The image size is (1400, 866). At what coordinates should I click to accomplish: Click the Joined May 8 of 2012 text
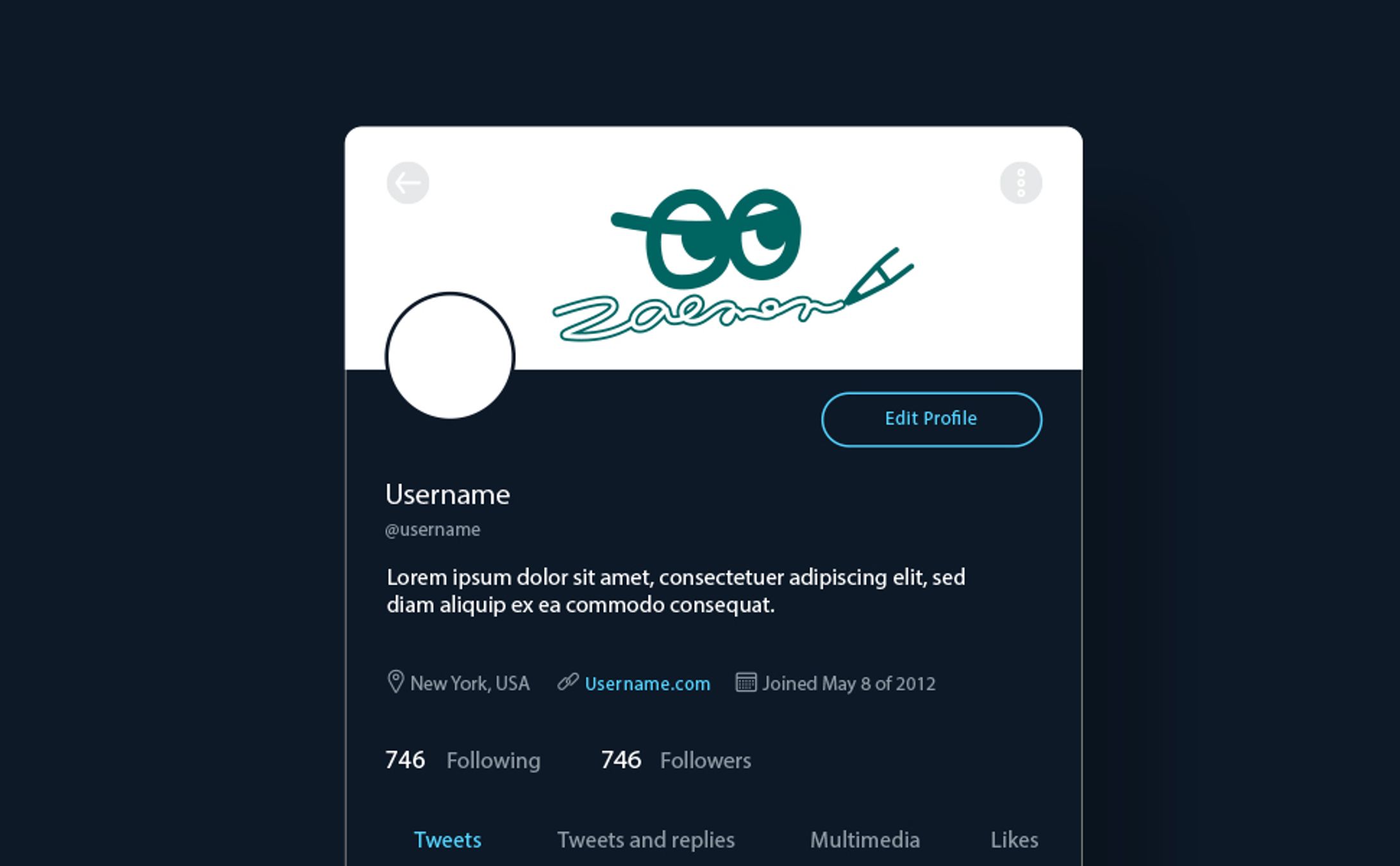tap(849, 684)
